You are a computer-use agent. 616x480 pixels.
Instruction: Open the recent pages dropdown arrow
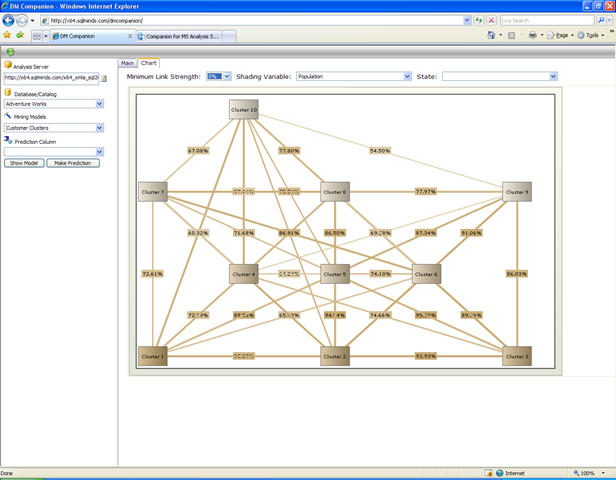click(x=33, y=20)
